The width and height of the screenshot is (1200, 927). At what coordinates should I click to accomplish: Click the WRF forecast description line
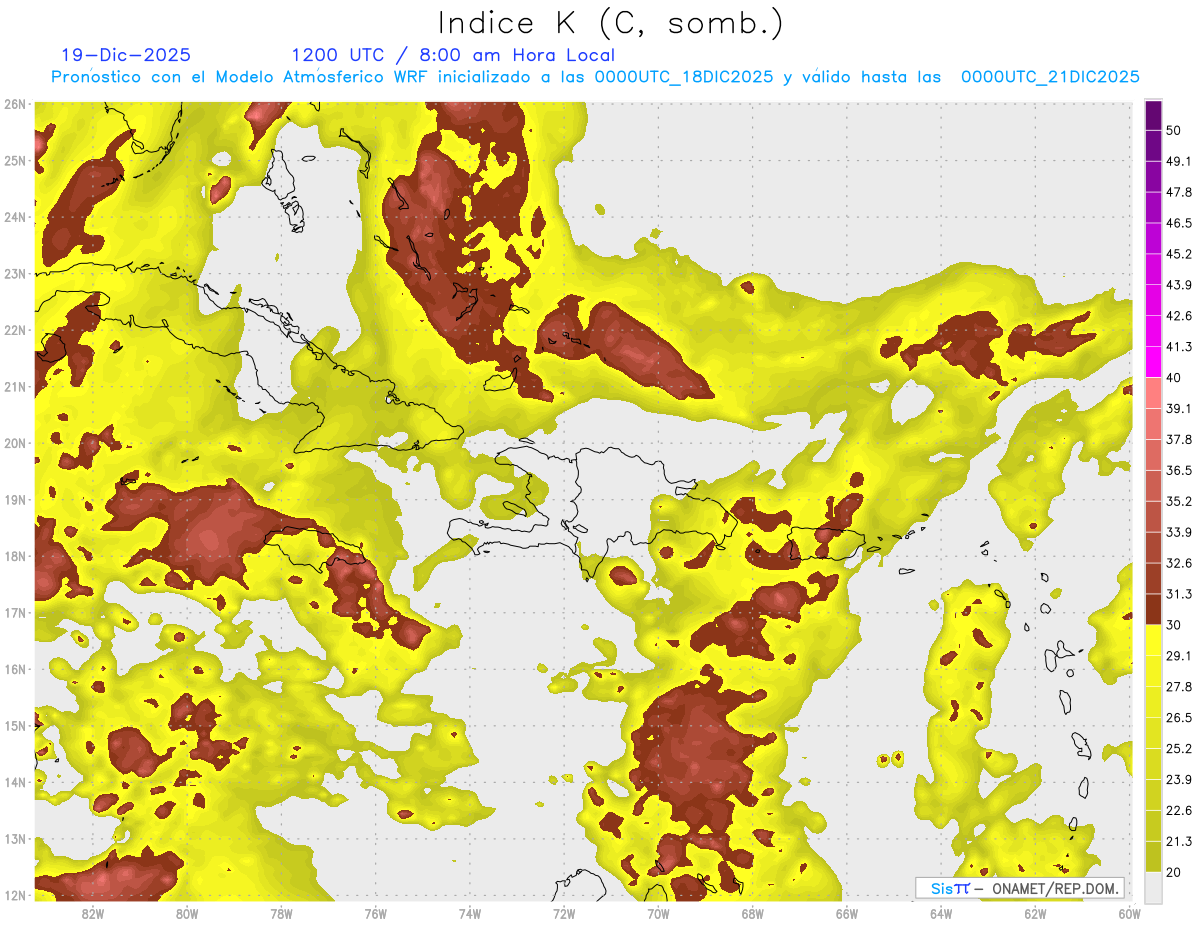click(x=596, y=77)
